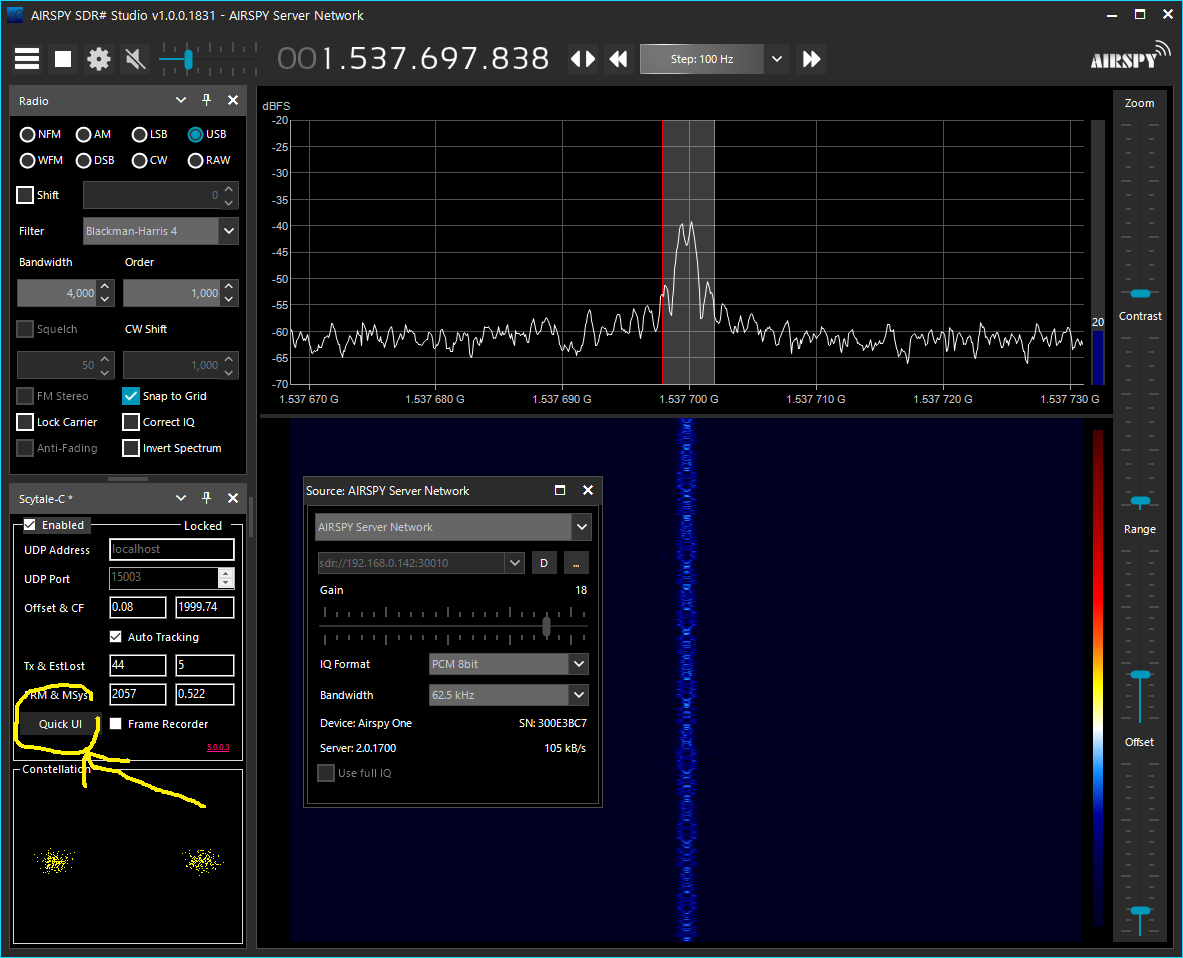
Task: Click the Offset value 0.08 field
Action: pos(138,607)
